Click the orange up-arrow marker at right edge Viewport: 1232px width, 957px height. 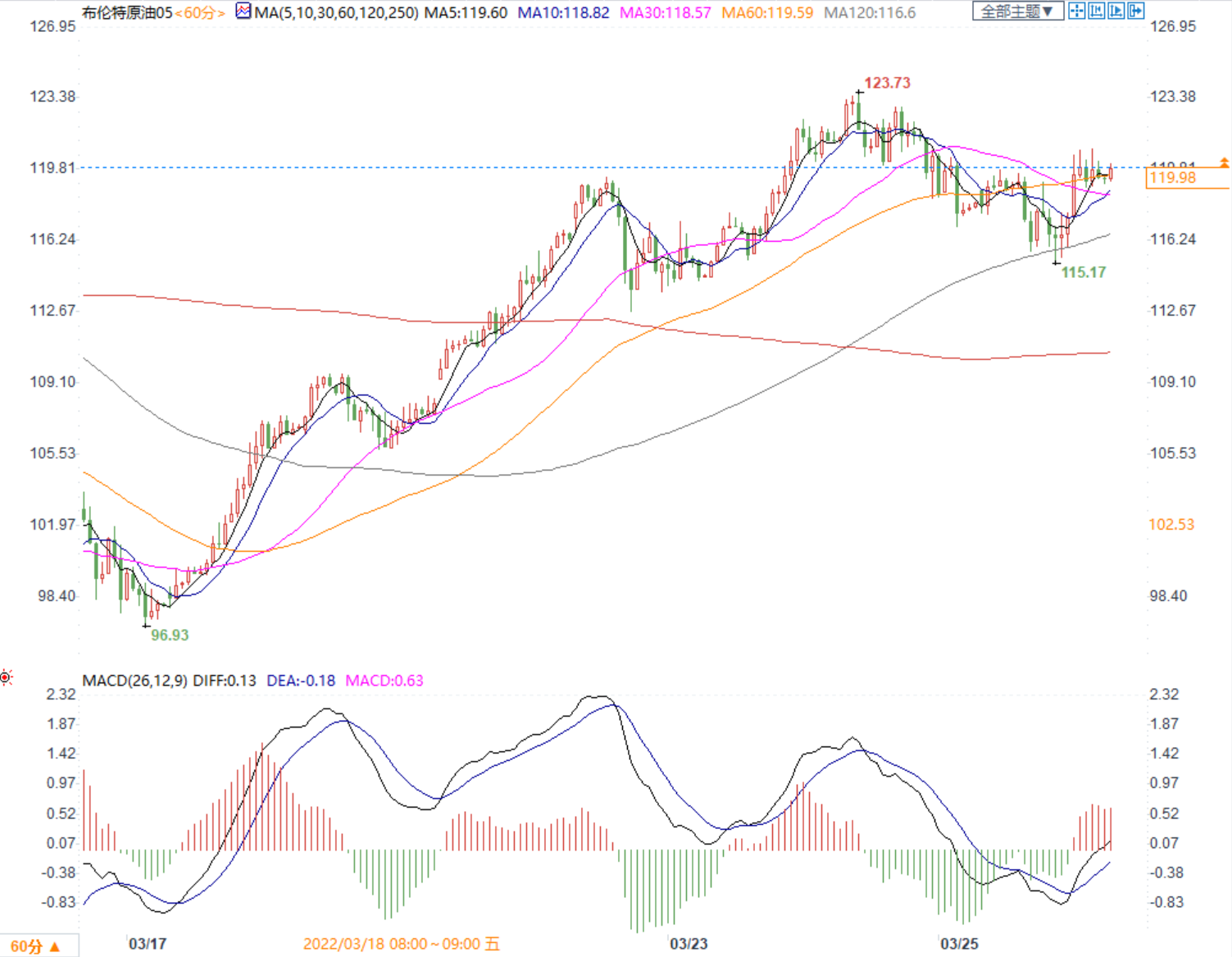1224,163
